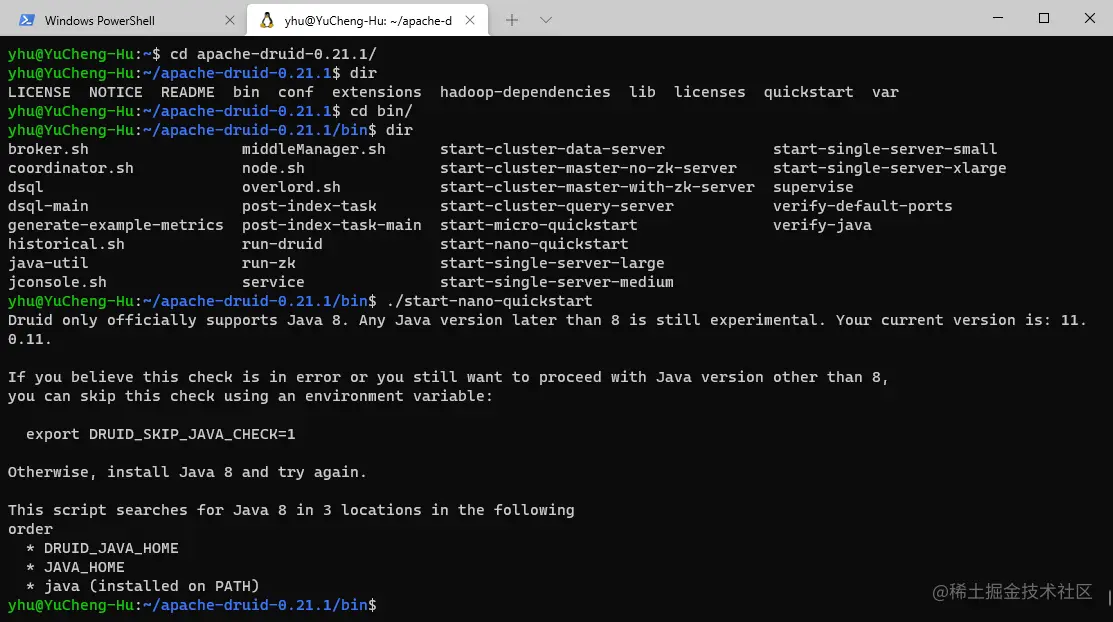Click coordinator.sh in the listing
Image resolution: width=1113 pixels, height=622 pixels.
click(x=70, y=168)
